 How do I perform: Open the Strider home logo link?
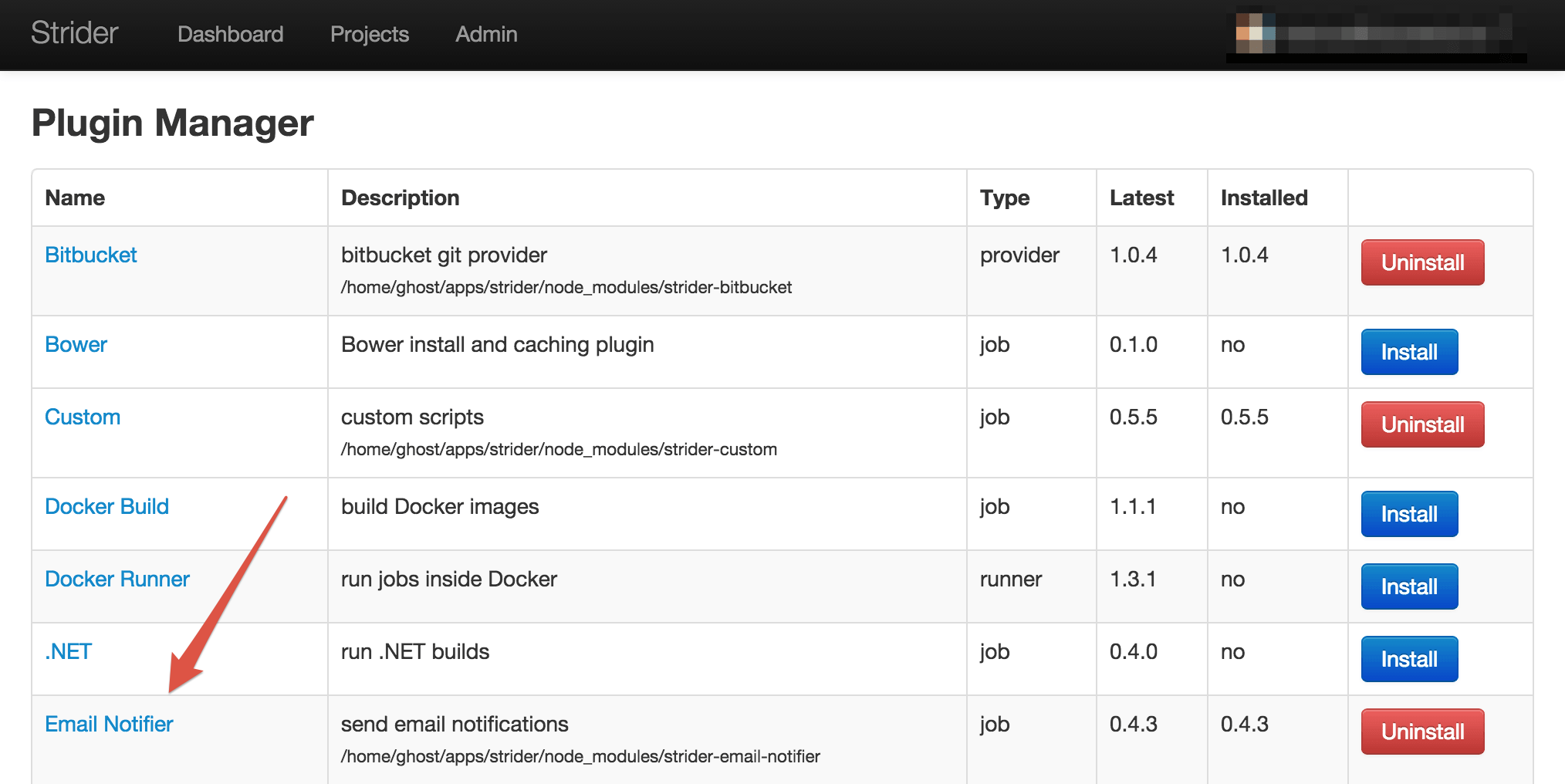pos(74,33)
